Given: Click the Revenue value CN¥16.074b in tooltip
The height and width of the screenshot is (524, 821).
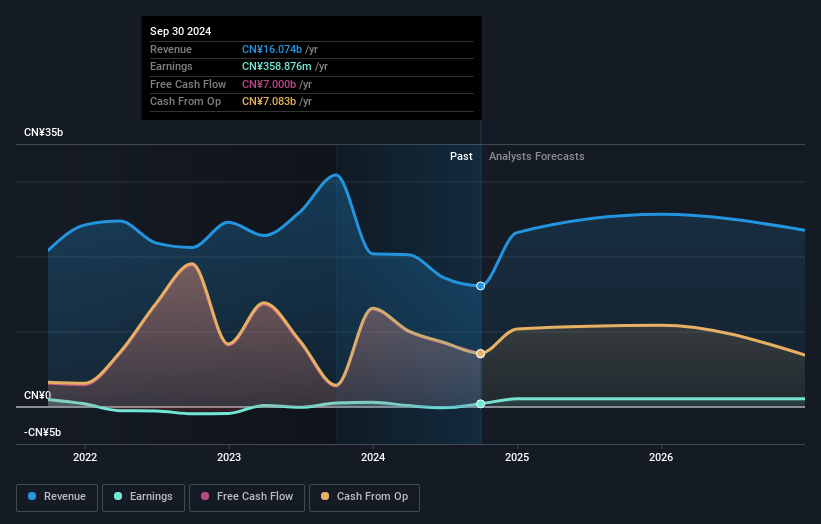Looking at the screenshot, I should pos(272,49).
